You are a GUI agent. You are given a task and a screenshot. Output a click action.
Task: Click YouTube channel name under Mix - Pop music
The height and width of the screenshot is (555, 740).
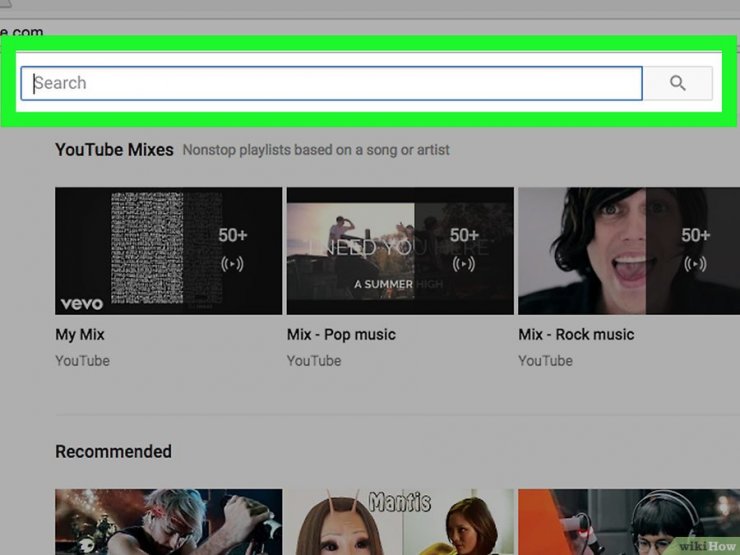[x=314, y=361]
